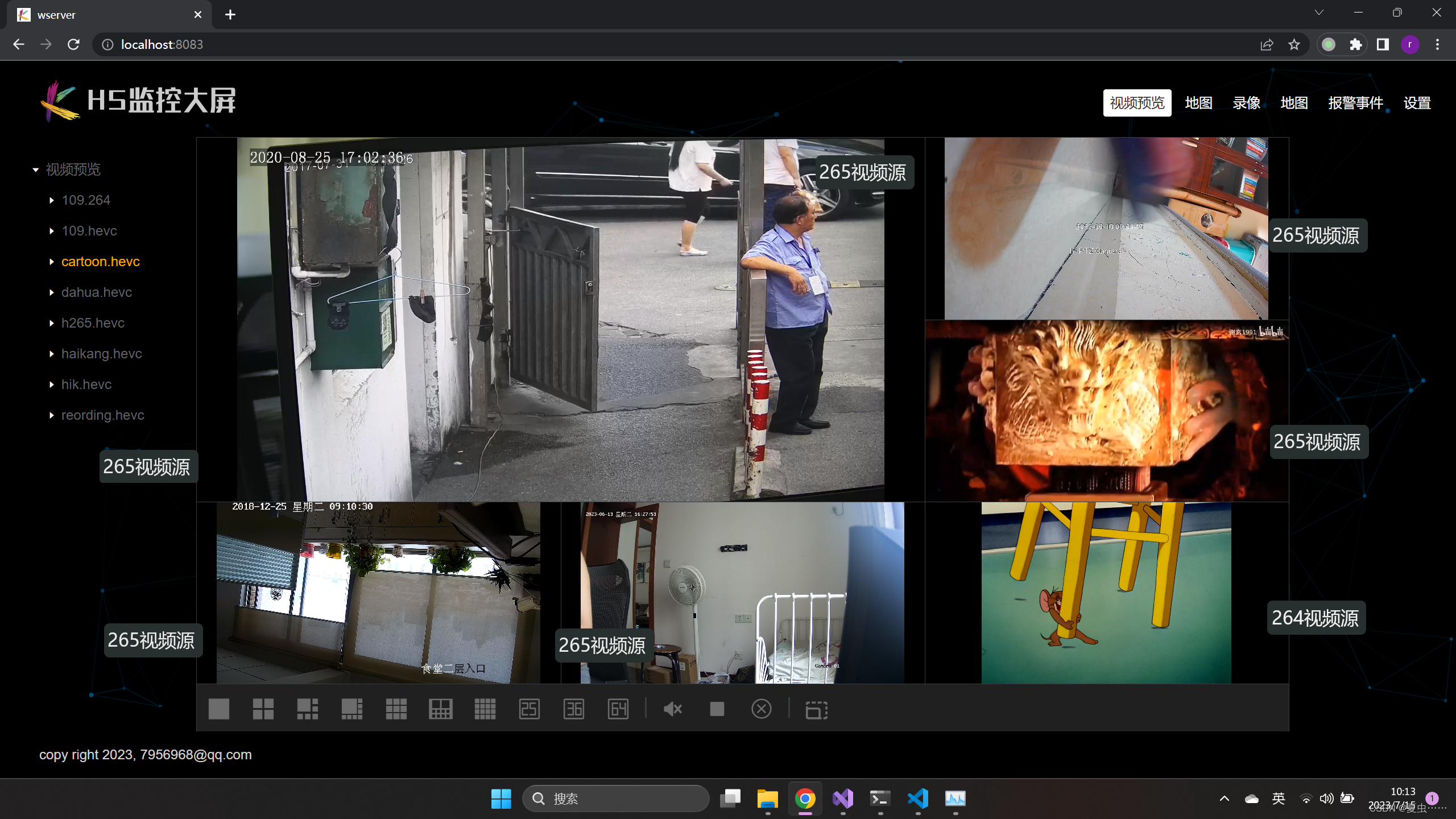
Task: Select the two-large-plus-small-row layout icon
Action: (x=441, y=709)
